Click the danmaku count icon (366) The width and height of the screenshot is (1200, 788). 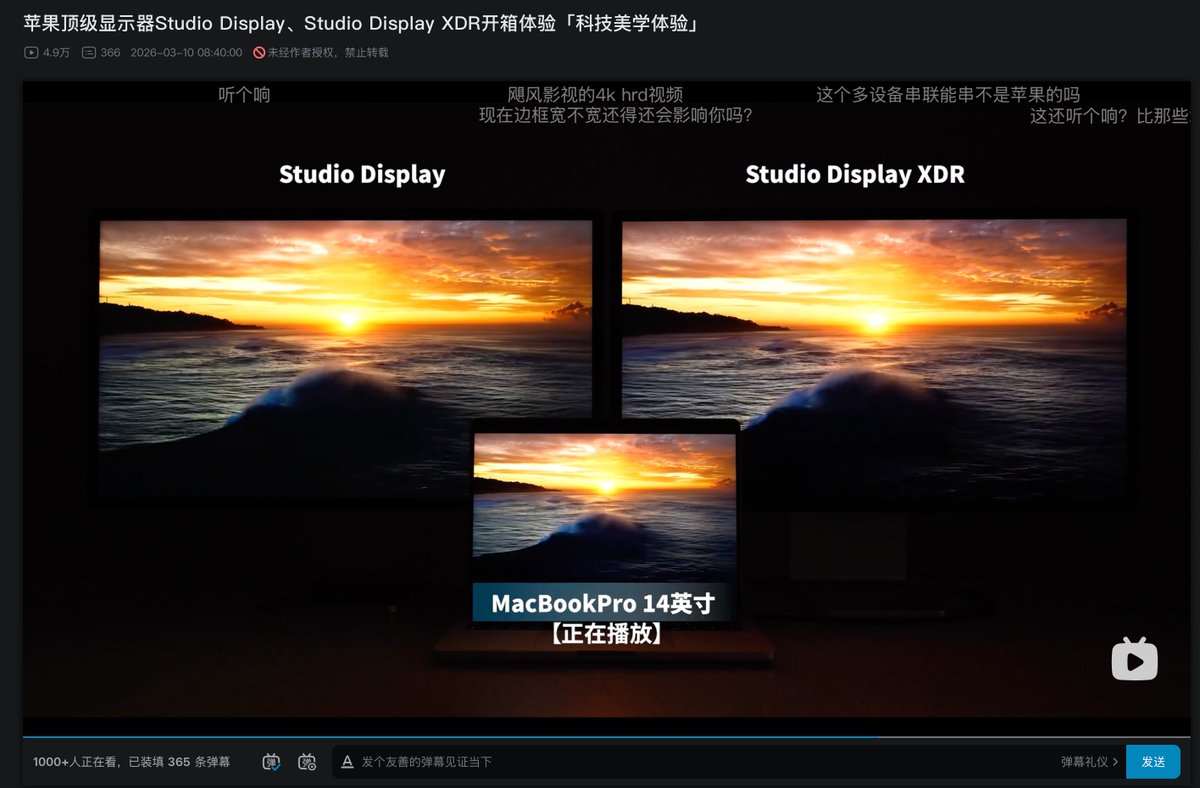click(x=88, y=52)
